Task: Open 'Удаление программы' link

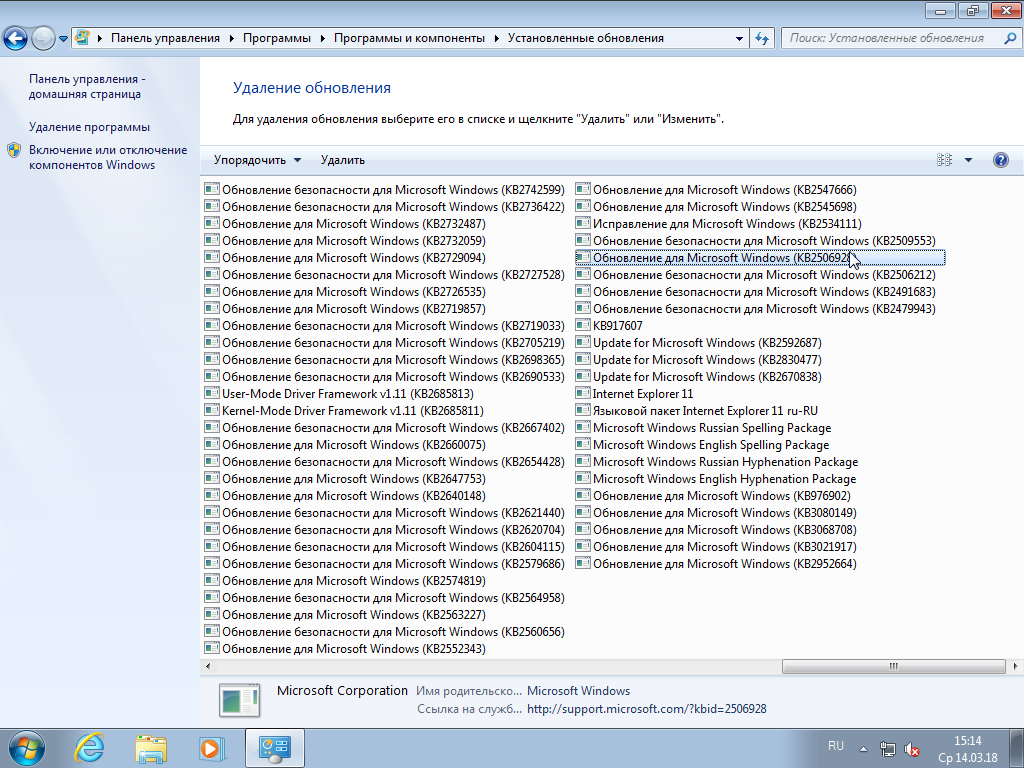Action: click(x=89, y=127)
